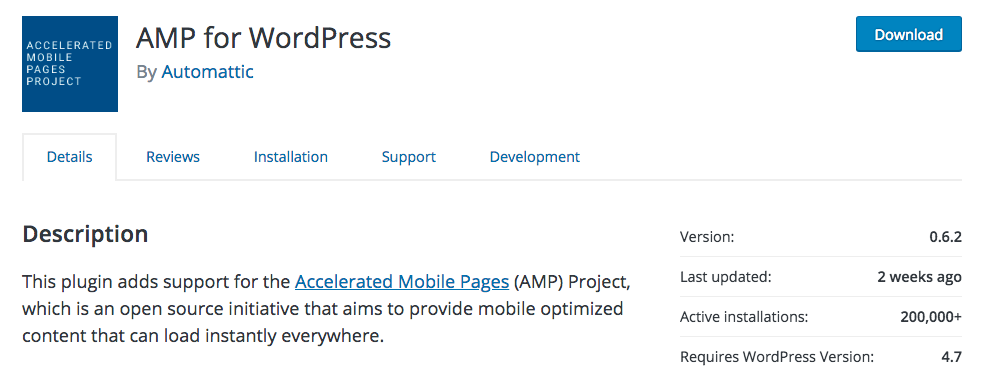Open the Reviews tab
The height and width of the screenshot is (372, 989).
coord(173,156)
